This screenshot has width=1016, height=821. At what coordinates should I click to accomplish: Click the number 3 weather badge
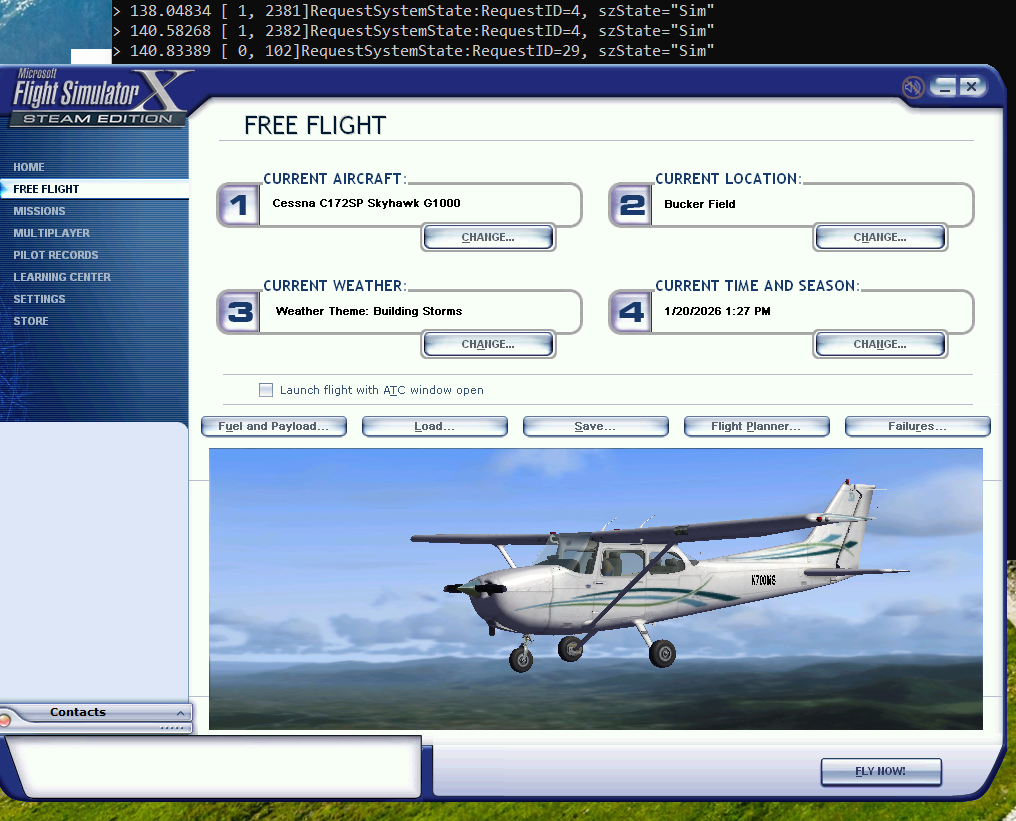[x=238, y=312]
